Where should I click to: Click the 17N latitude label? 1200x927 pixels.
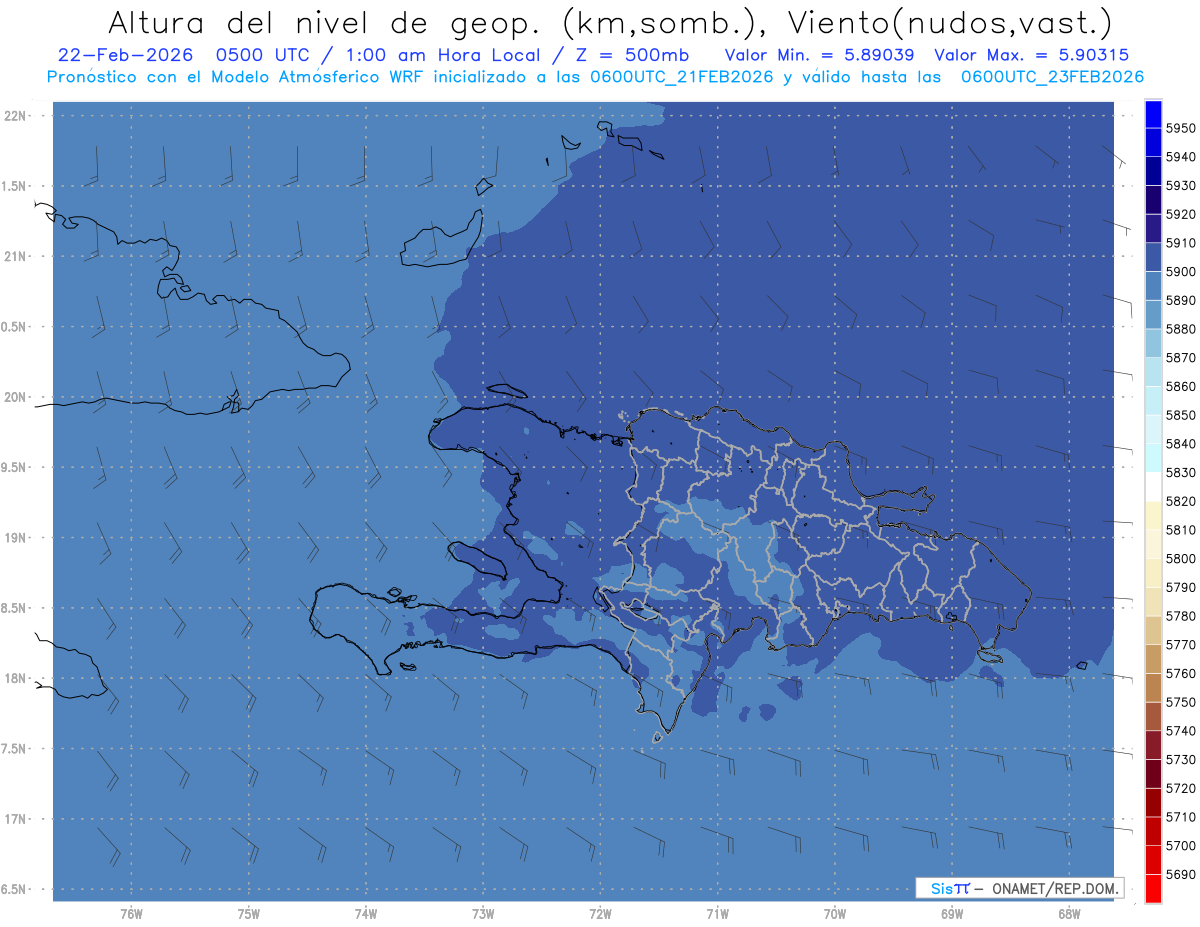click(14, 818)
